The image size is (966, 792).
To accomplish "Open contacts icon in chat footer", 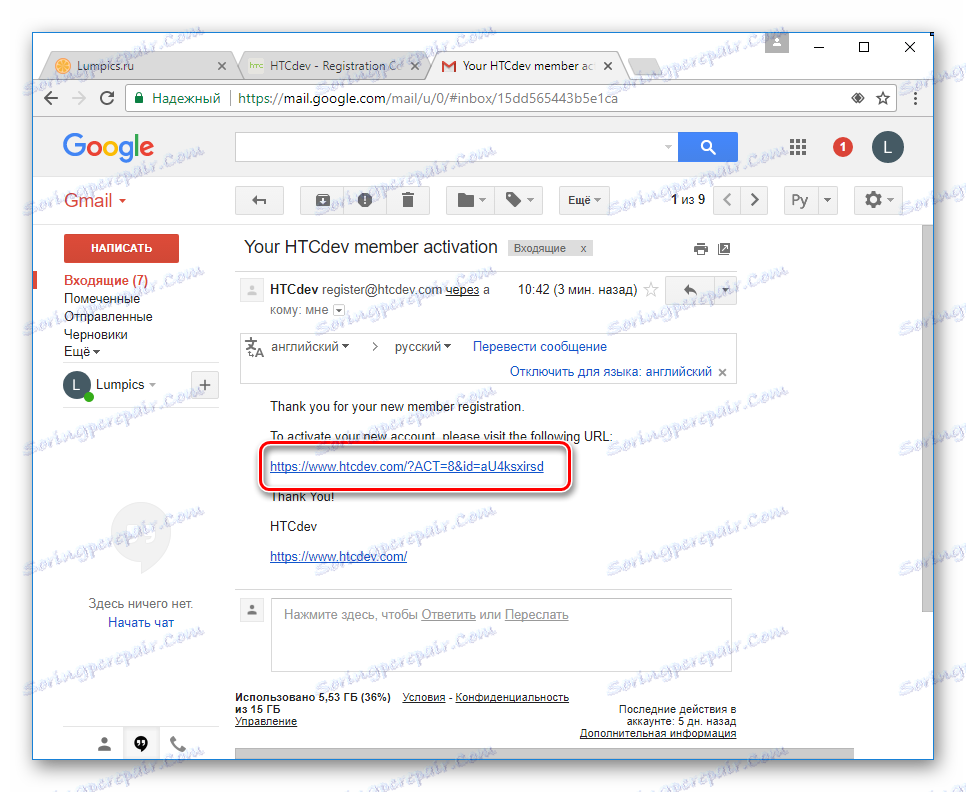I will (105, 744).
